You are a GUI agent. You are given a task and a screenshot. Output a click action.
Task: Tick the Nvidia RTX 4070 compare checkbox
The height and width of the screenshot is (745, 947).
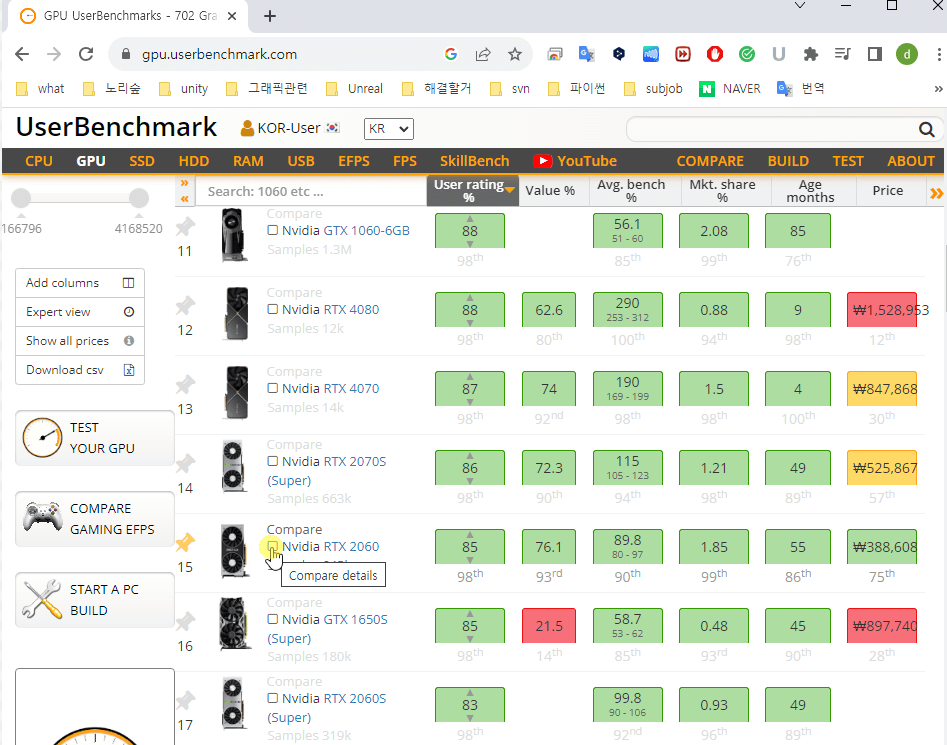pos(272,388)
